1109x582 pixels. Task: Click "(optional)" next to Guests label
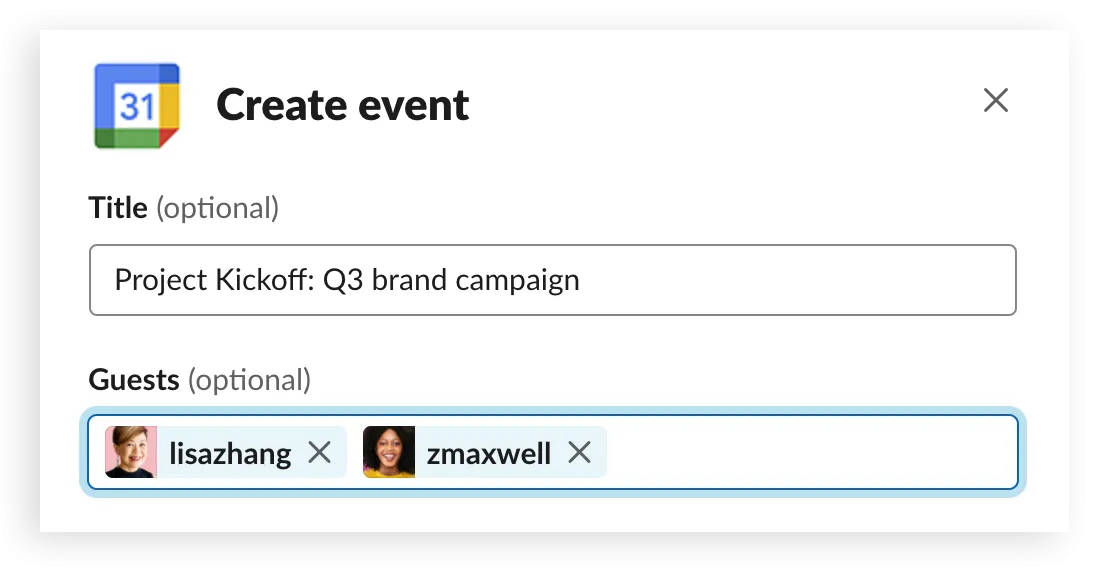250,380
